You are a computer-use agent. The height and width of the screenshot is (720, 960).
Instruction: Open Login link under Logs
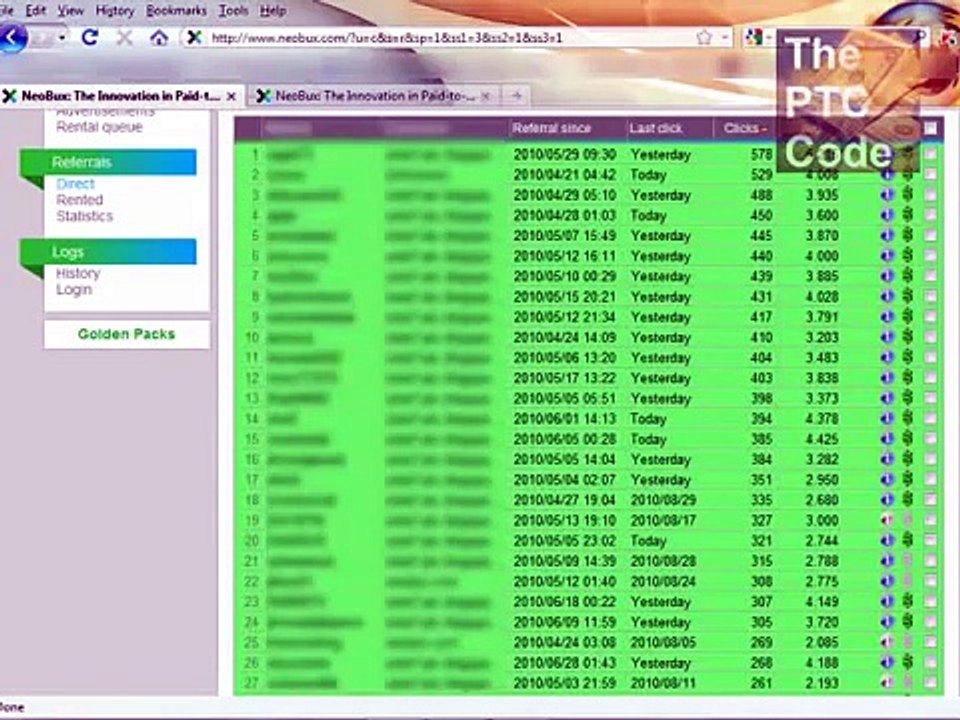(74, 289)
